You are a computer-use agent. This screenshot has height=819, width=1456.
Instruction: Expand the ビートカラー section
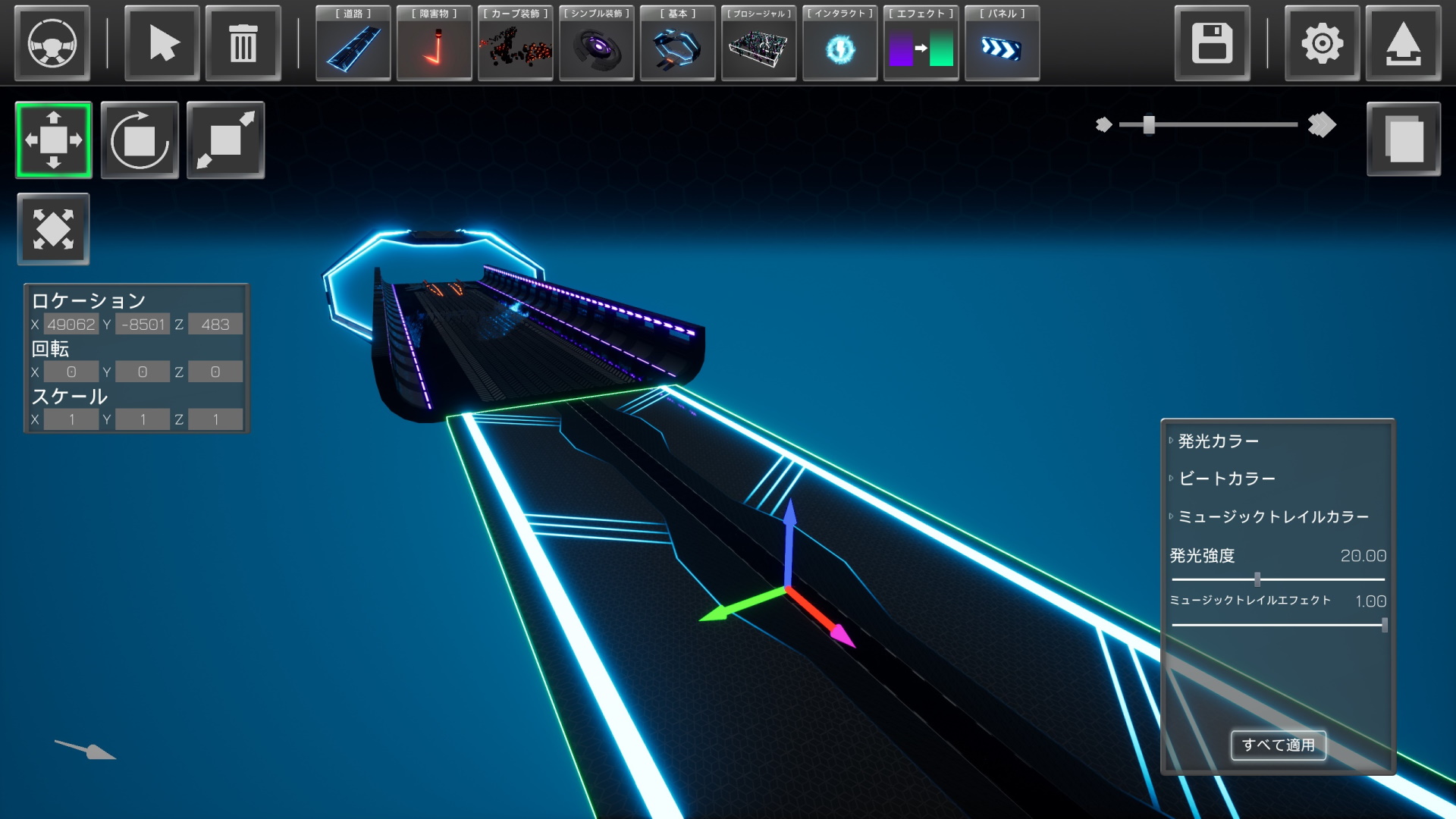click(1226, 479)
